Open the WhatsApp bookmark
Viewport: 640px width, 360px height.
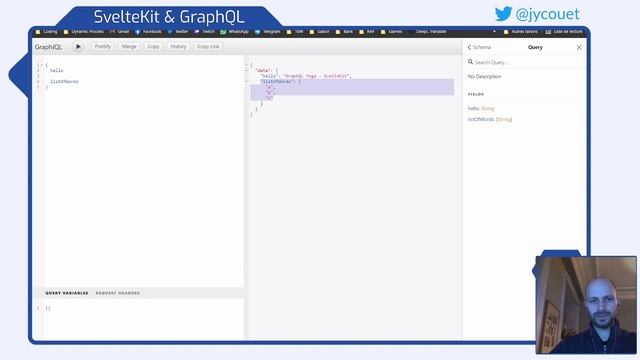tap(234, 31)
